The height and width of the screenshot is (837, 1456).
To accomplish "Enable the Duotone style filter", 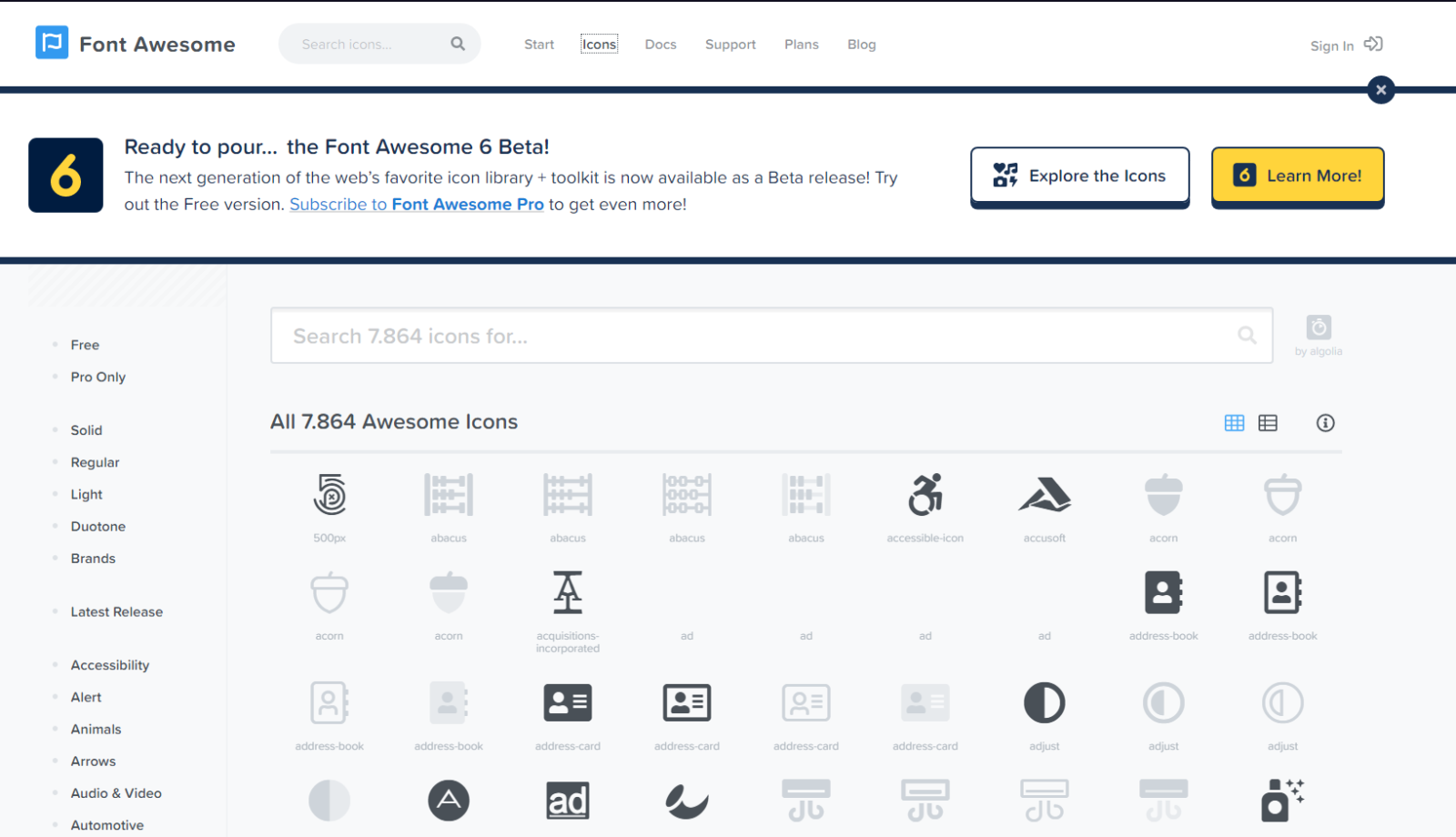I will tap(97, 526).
